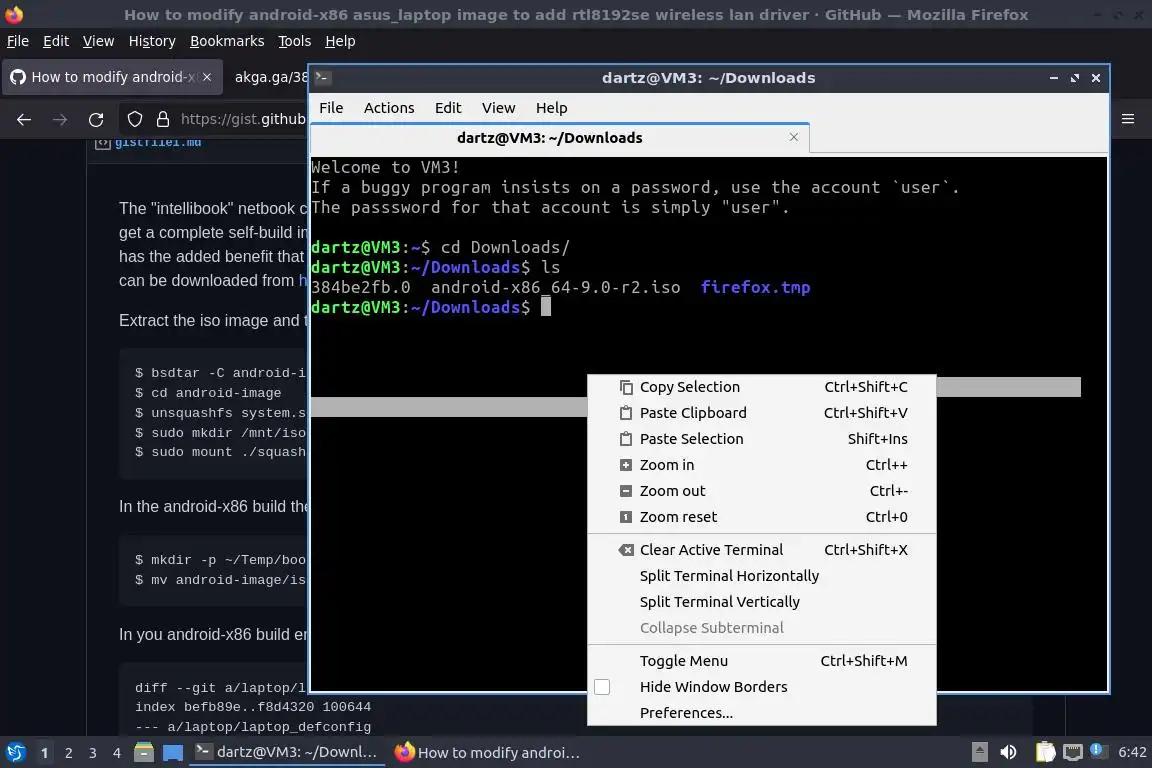Select Toggle Menu entry
This screenshot has width=1152, height=768.
coord(762,661)
